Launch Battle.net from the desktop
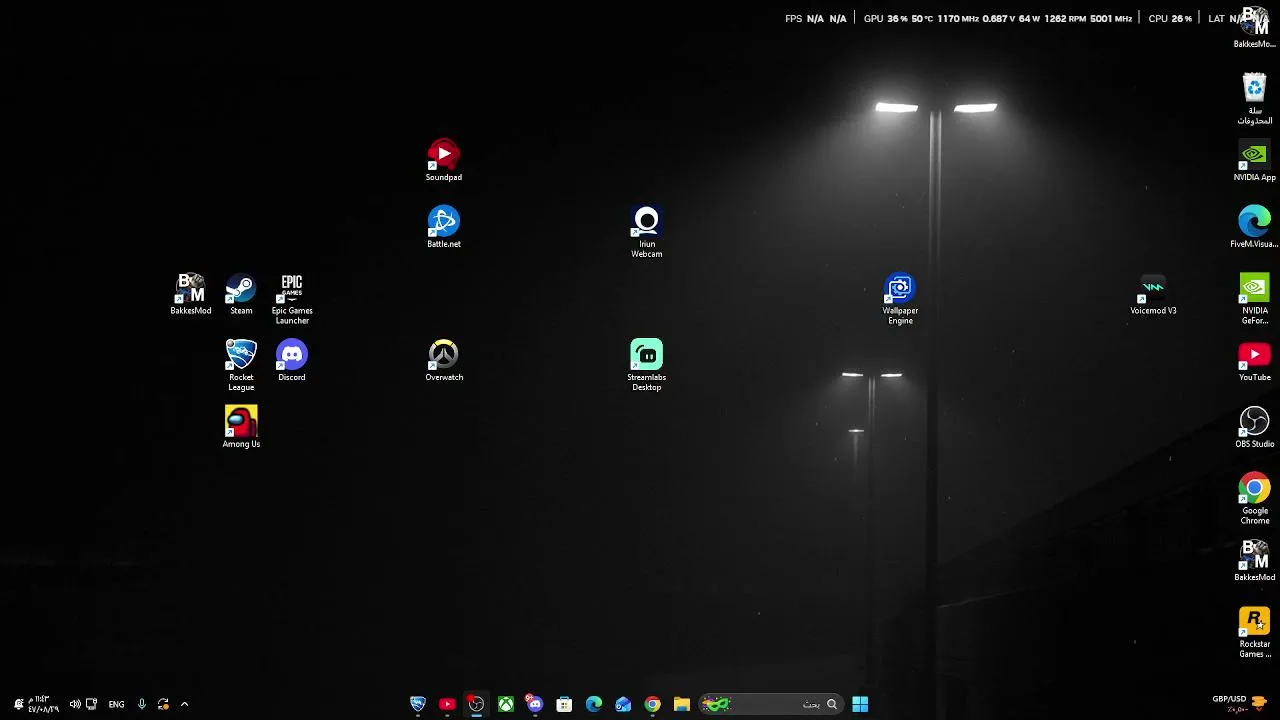 (444, 227)
